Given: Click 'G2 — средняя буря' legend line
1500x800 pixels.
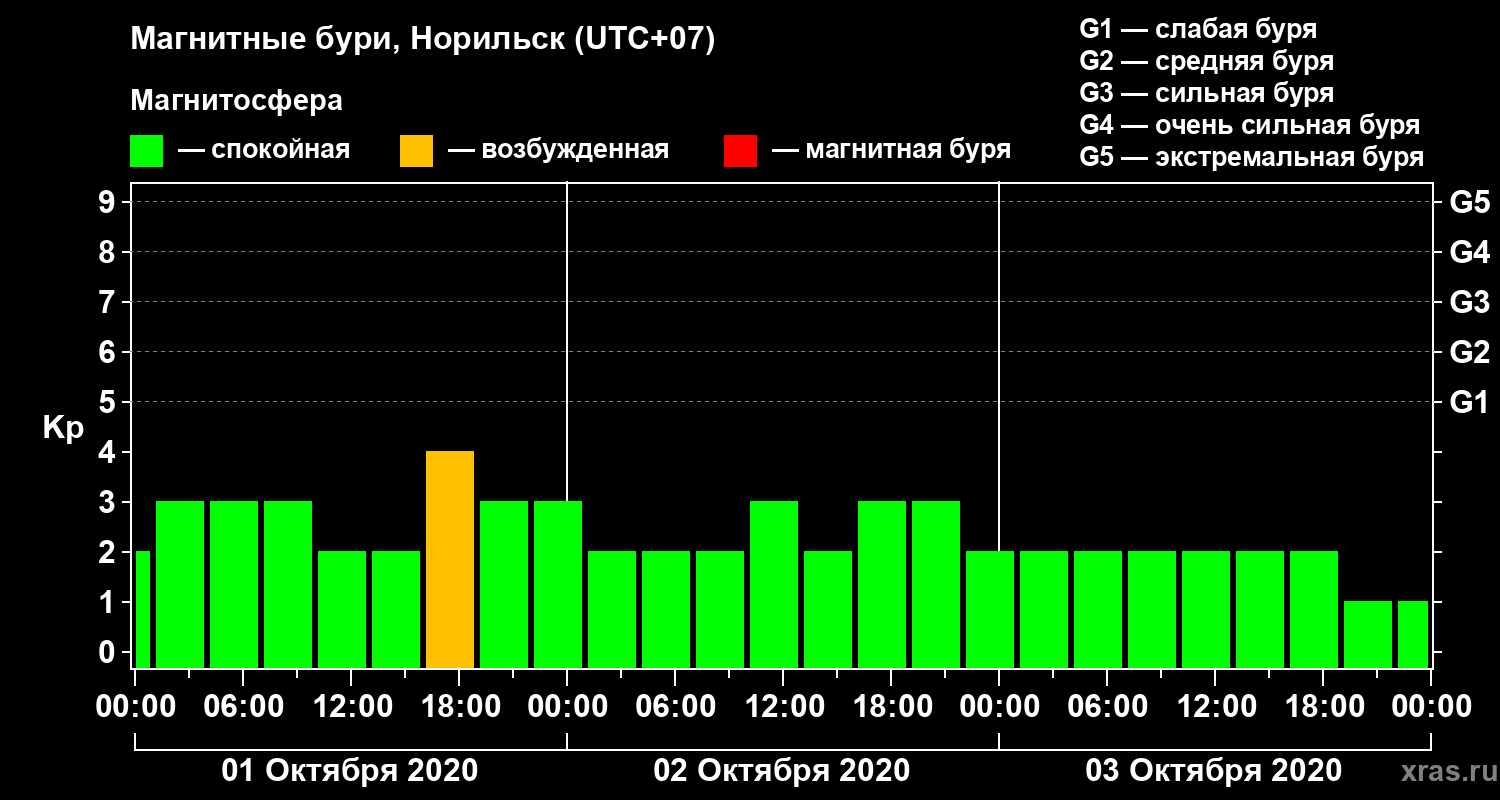Looking at the screenshot, I should pos(1206,61).
